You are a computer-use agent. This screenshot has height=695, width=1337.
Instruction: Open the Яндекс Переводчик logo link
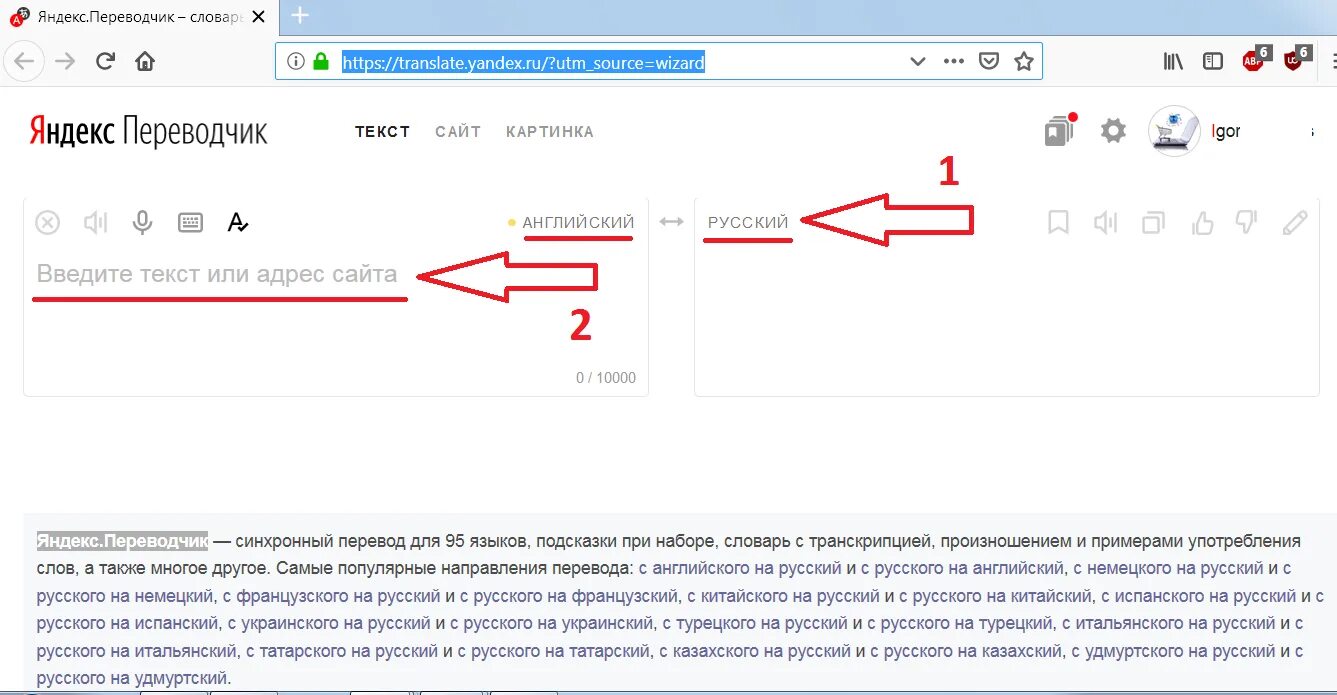pyautogui.click(x=148, y=131)
